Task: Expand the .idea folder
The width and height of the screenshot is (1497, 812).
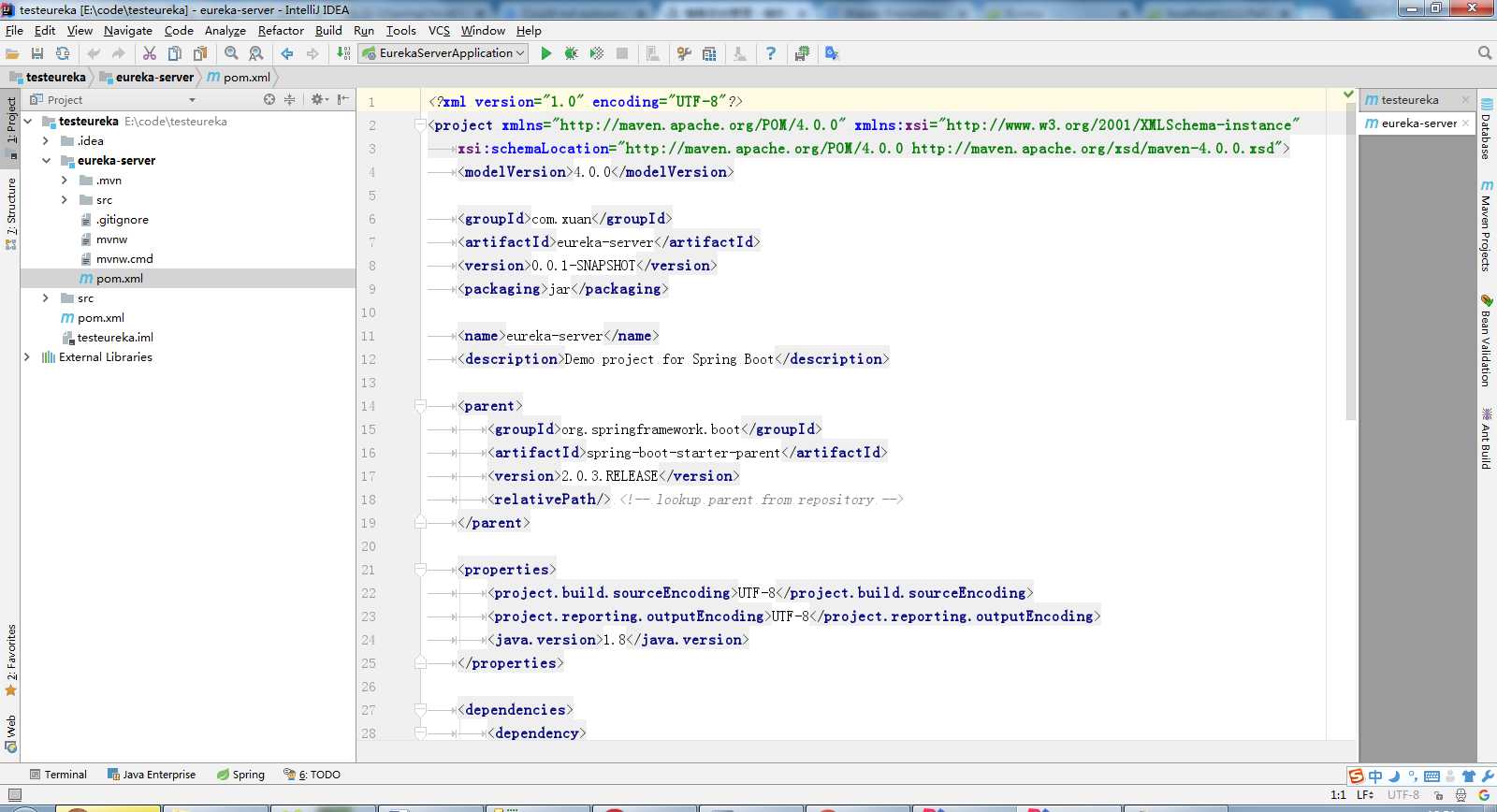Action: pos(46,141)
